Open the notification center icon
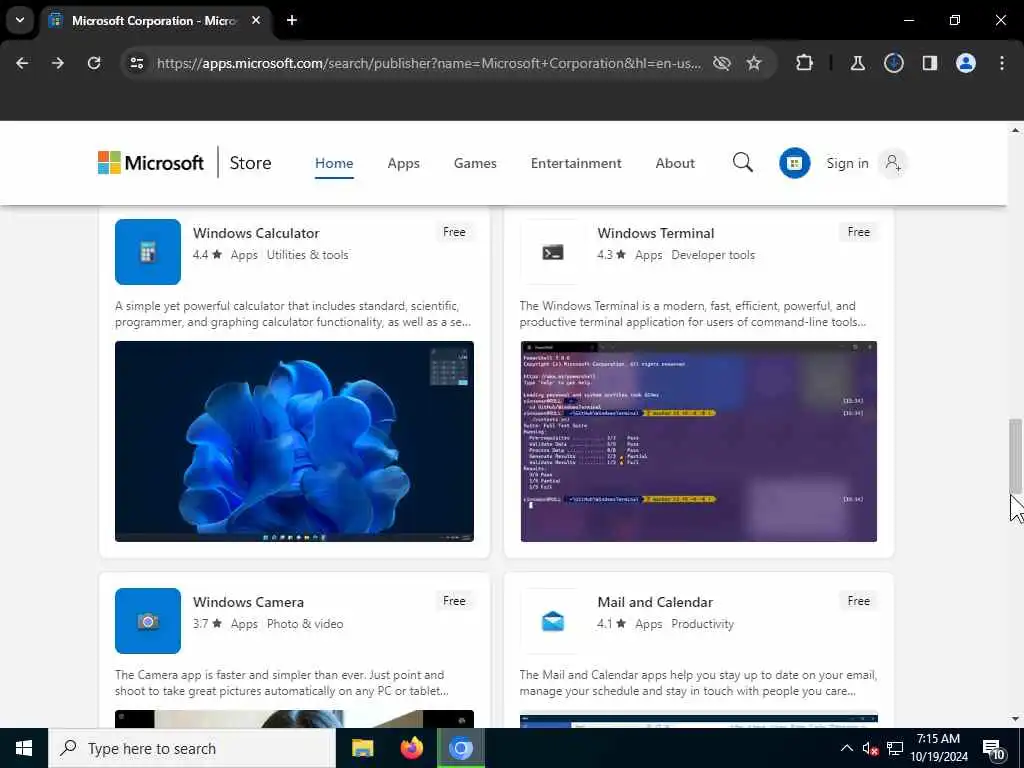This screenshot has width=1024, height=768. 993,748
